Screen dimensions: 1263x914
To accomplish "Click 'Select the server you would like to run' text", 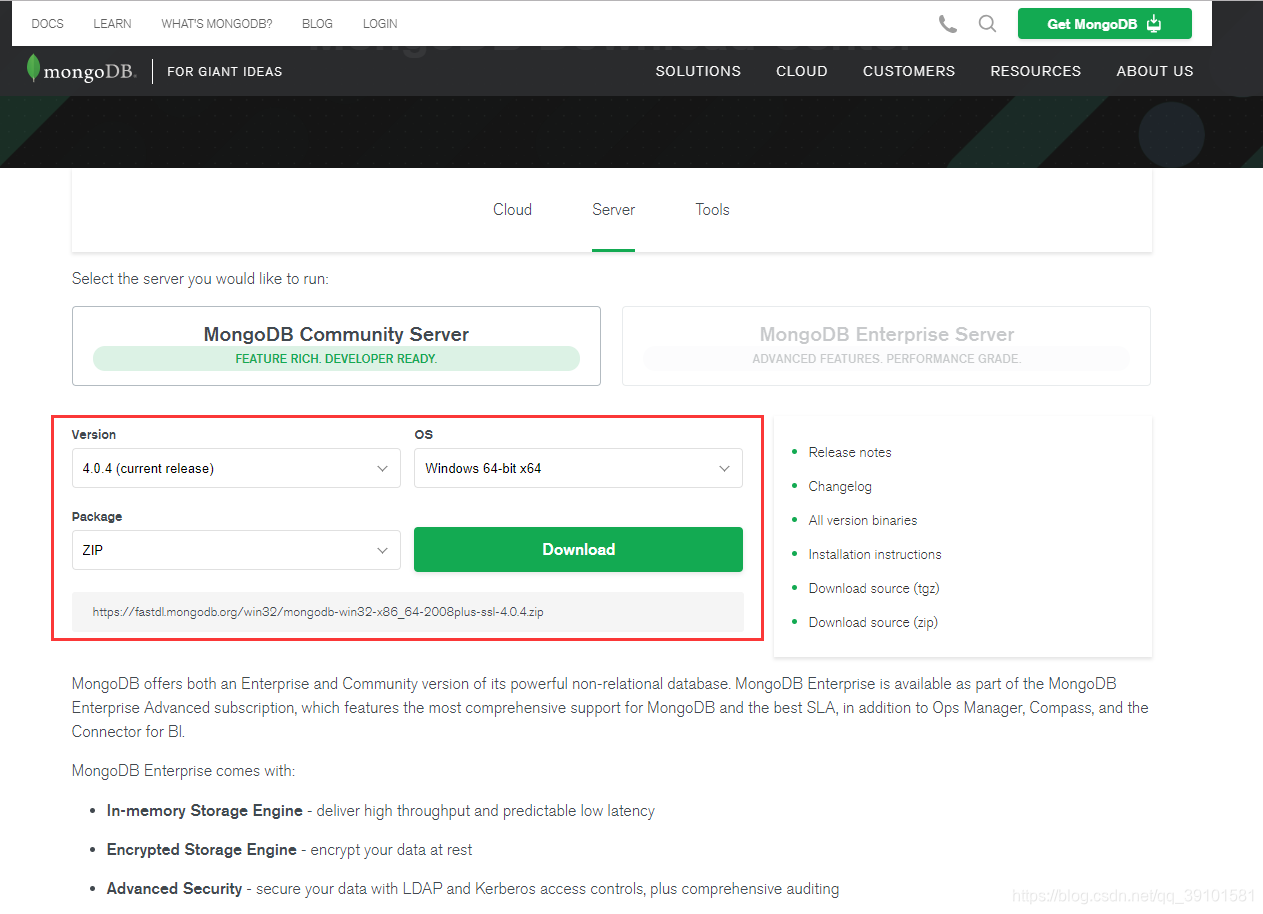I will point(200,279).
